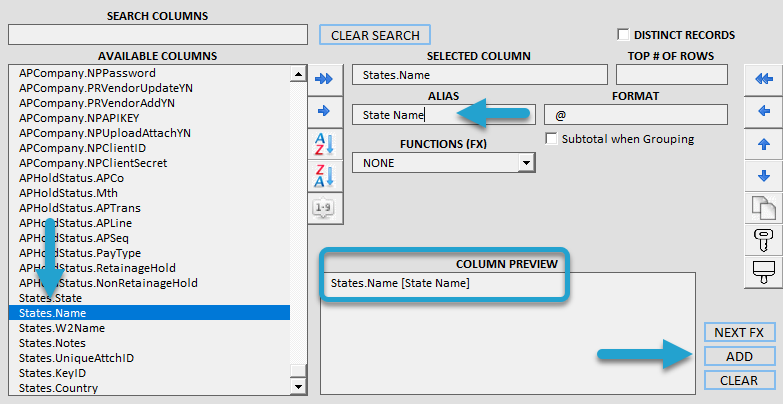Check Subtotal when Grouping option
The image size is (783, 404).
click(551, 139)
